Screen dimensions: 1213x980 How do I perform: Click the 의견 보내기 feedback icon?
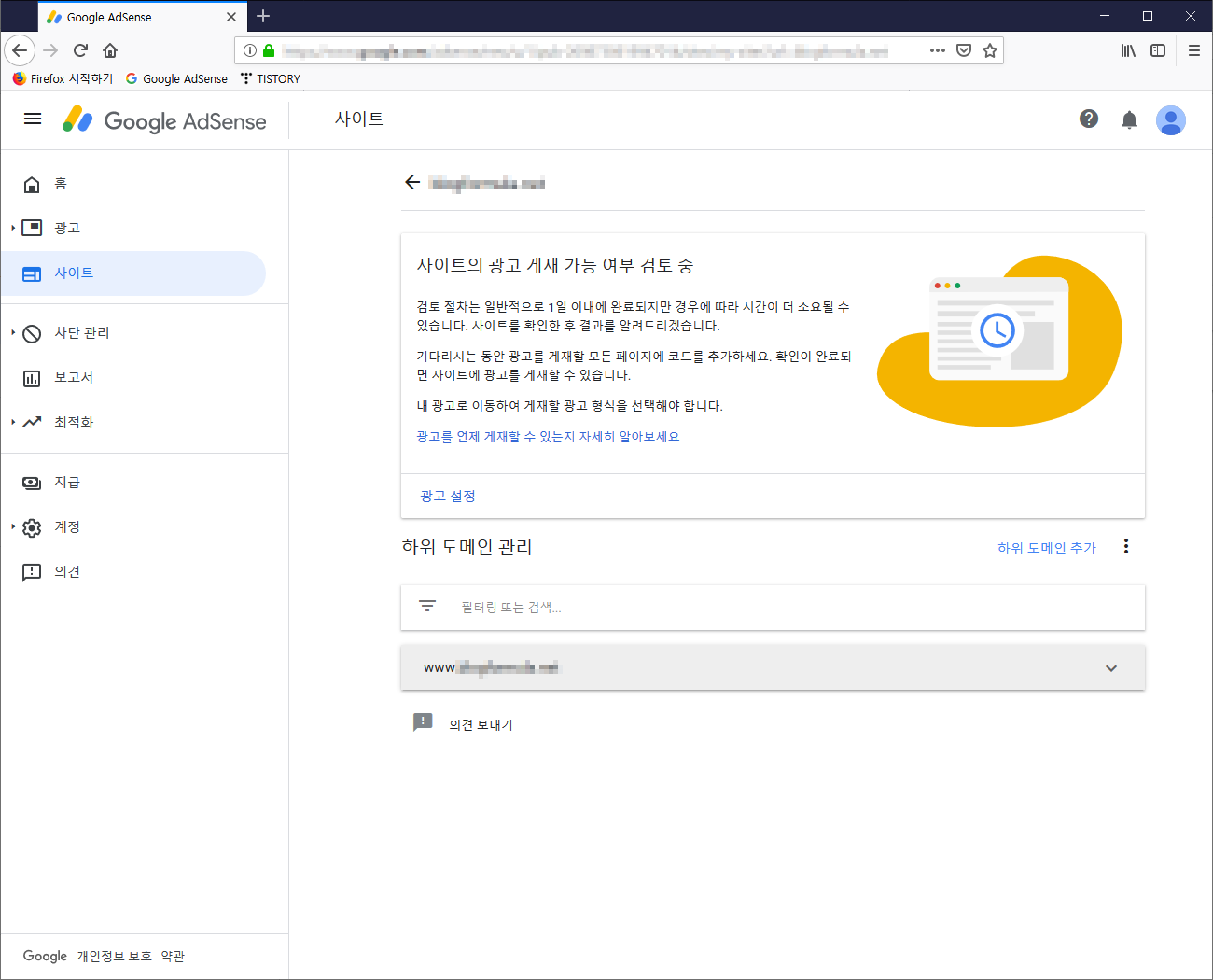423,722
